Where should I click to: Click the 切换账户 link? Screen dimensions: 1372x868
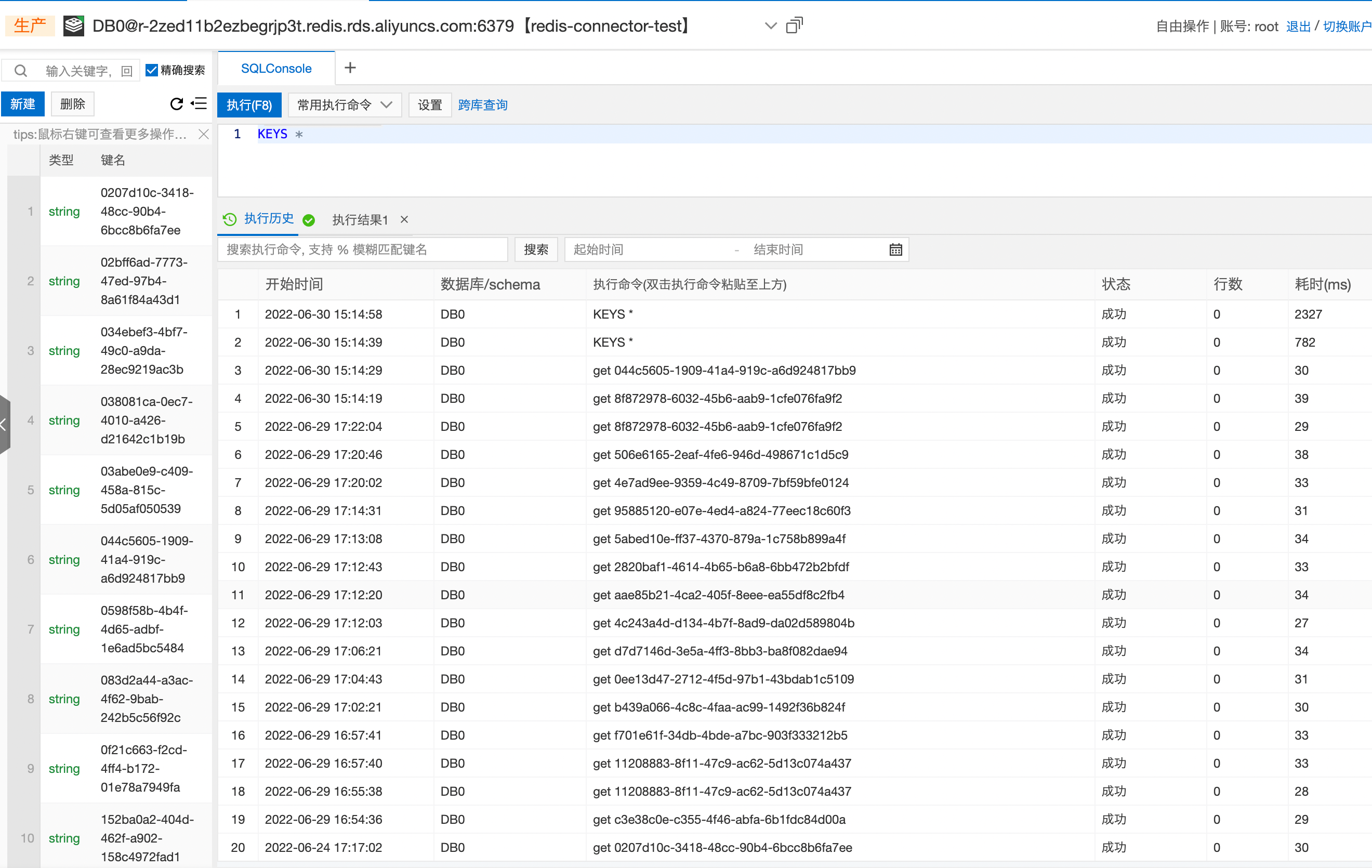point(1347,26)
